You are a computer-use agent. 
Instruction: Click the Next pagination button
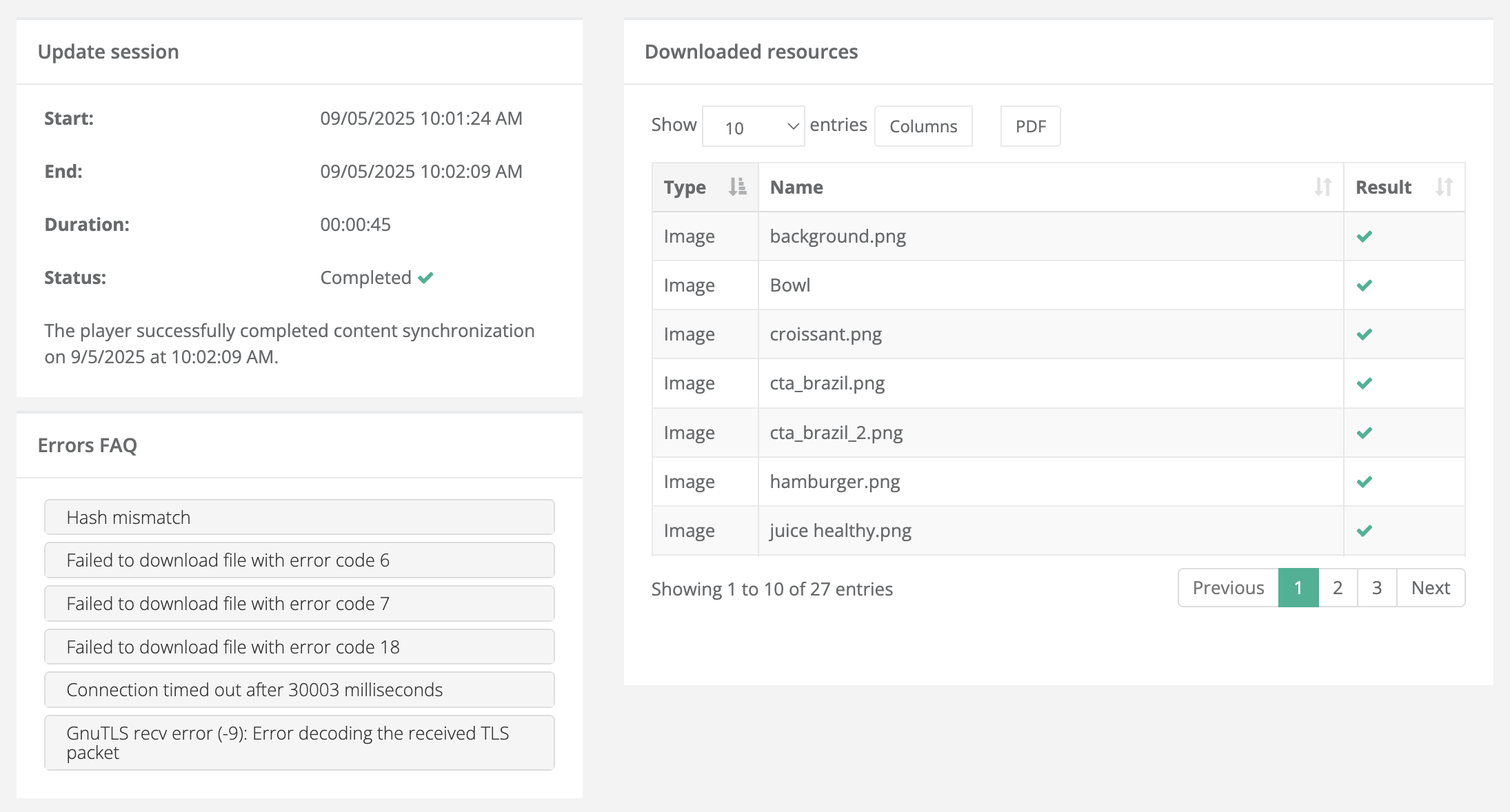coord(1430,588)
